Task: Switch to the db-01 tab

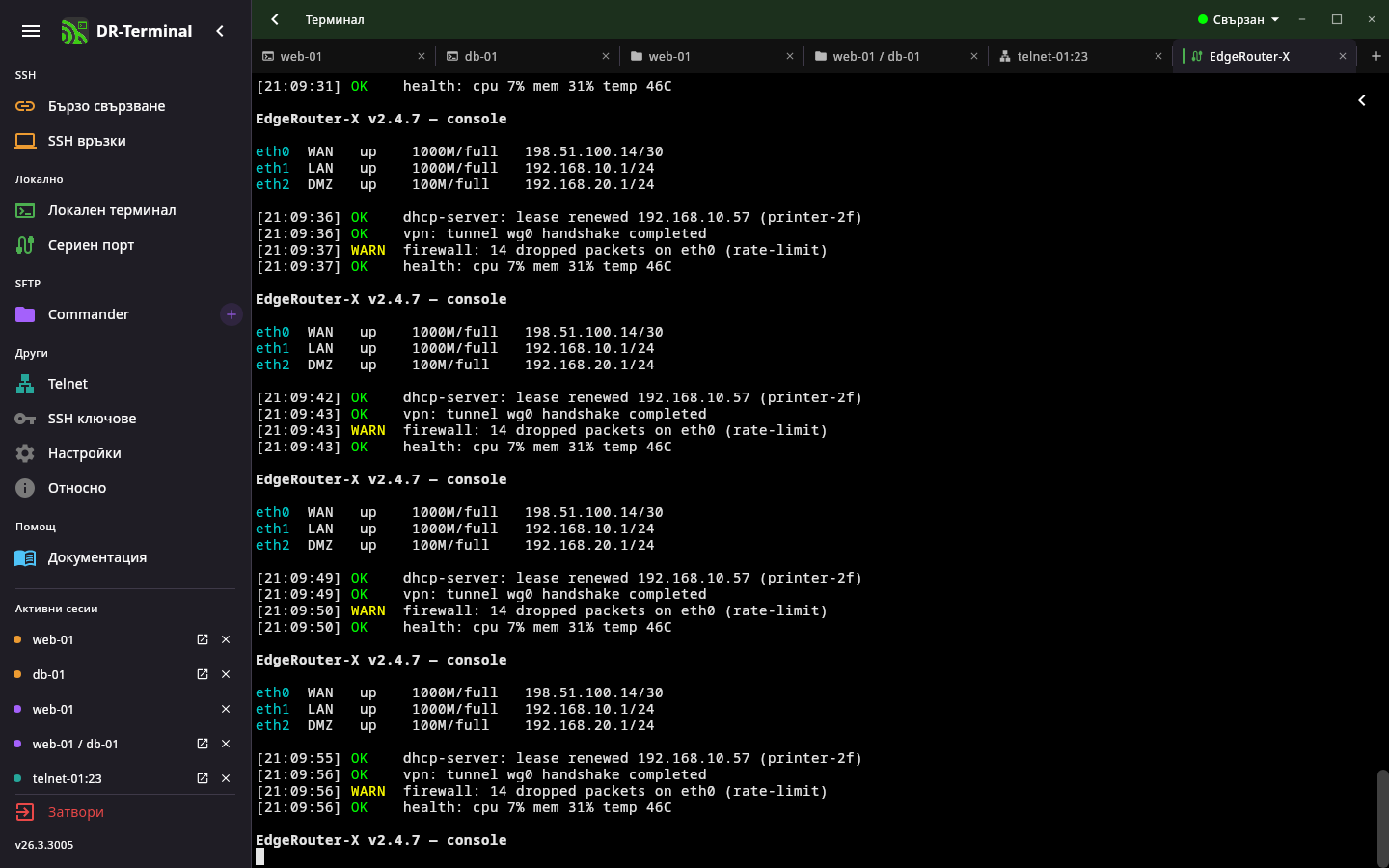Action: pyautogui.click(x=528, y=56)
